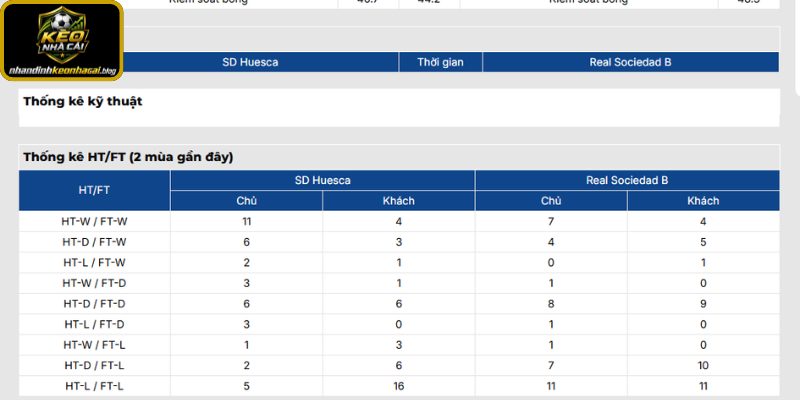The width and height of the screenshot is (800, 400).
Task: Click SD Huesca Khách value "16" in HT-L / FT-L row
Action: click(398, 386)
